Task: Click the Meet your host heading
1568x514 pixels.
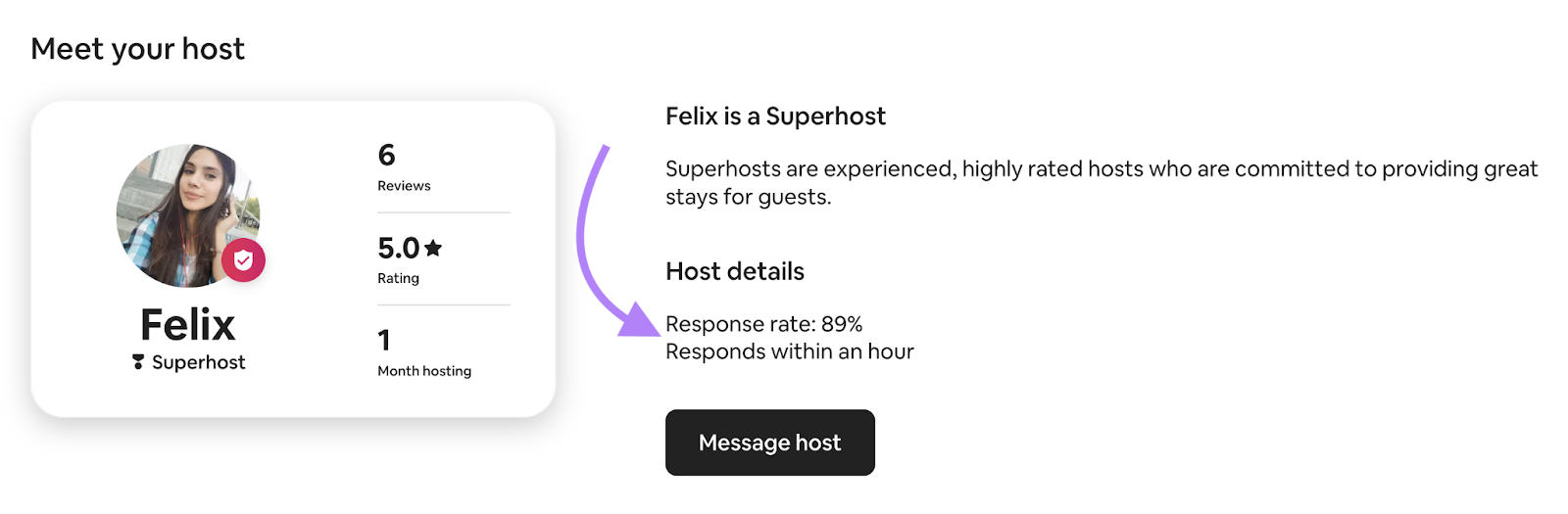Action: pos(137,49)
